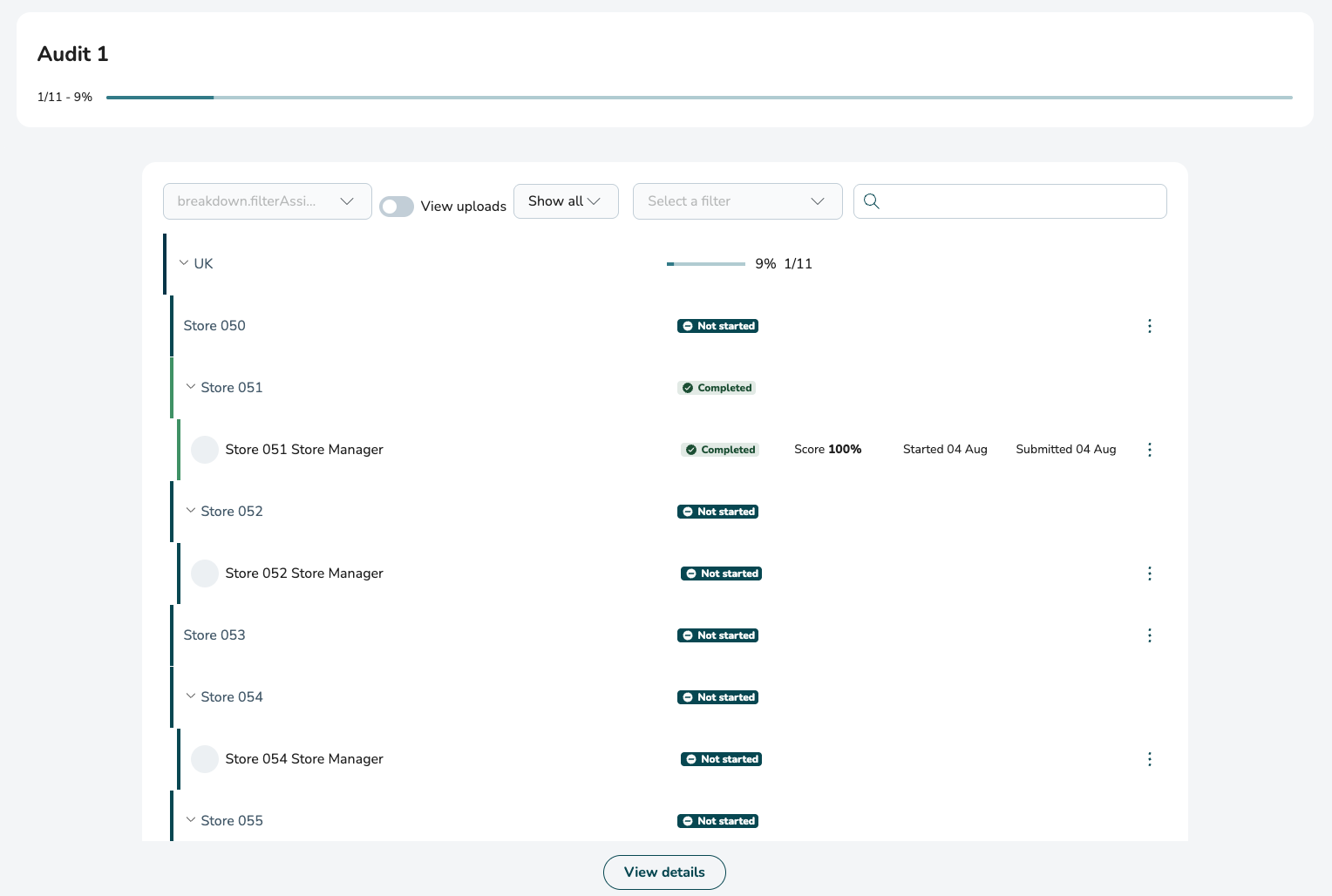Click the Score 100% value
Viewport: 1332px width, 896px height.
(827, 450)
